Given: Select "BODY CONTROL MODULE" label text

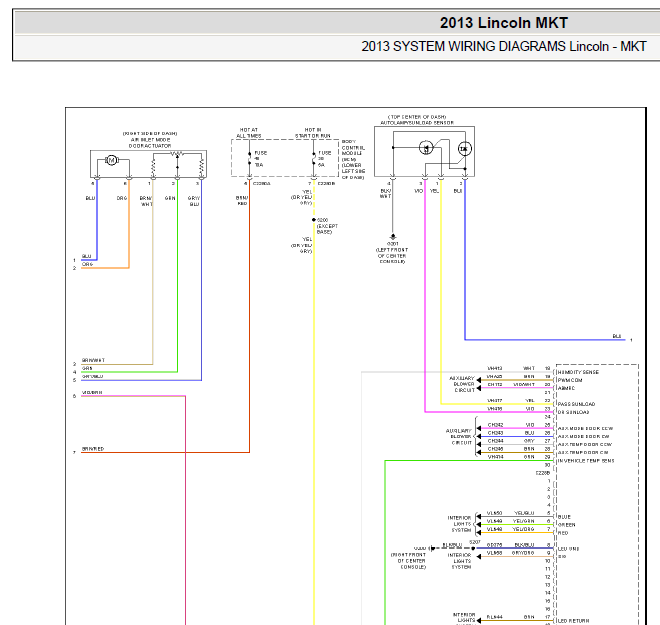Looking at the screenshot, I should click(353, 148).
